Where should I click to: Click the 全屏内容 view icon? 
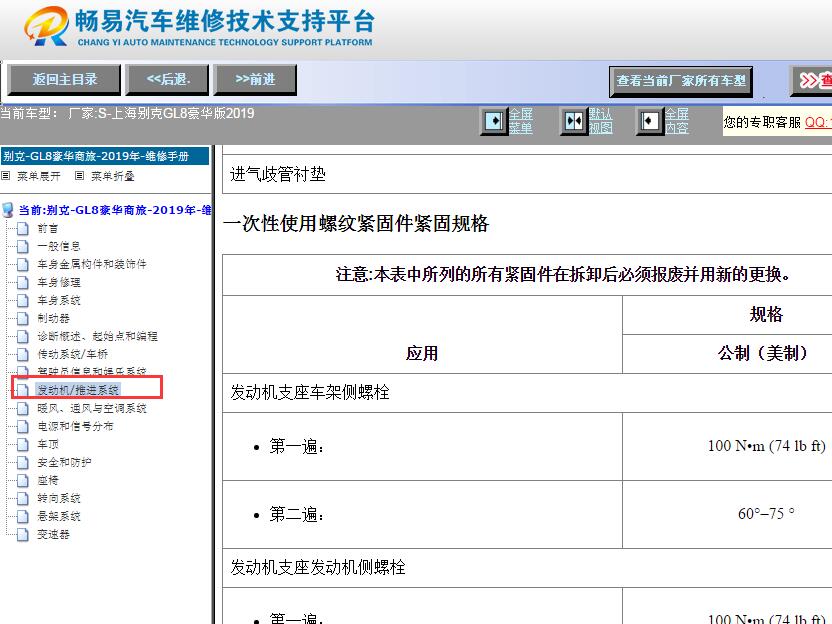[649, 121]
